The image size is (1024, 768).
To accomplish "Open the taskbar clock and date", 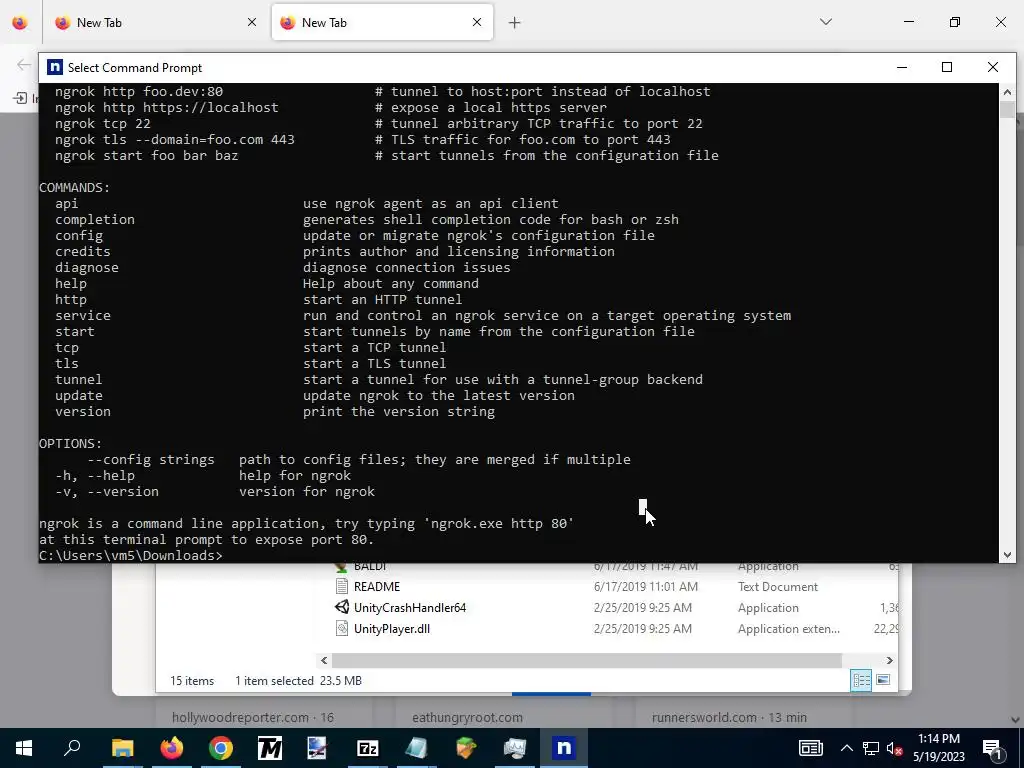I will click(x=938, y=748).
